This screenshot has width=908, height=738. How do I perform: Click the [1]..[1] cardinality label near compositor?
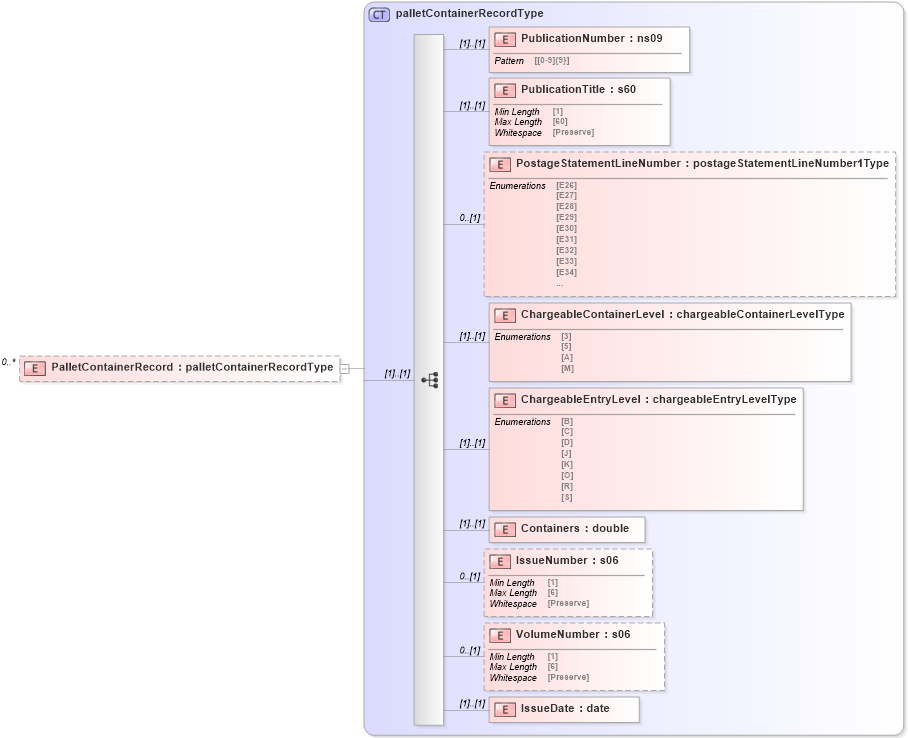click(x=395, y=373)
